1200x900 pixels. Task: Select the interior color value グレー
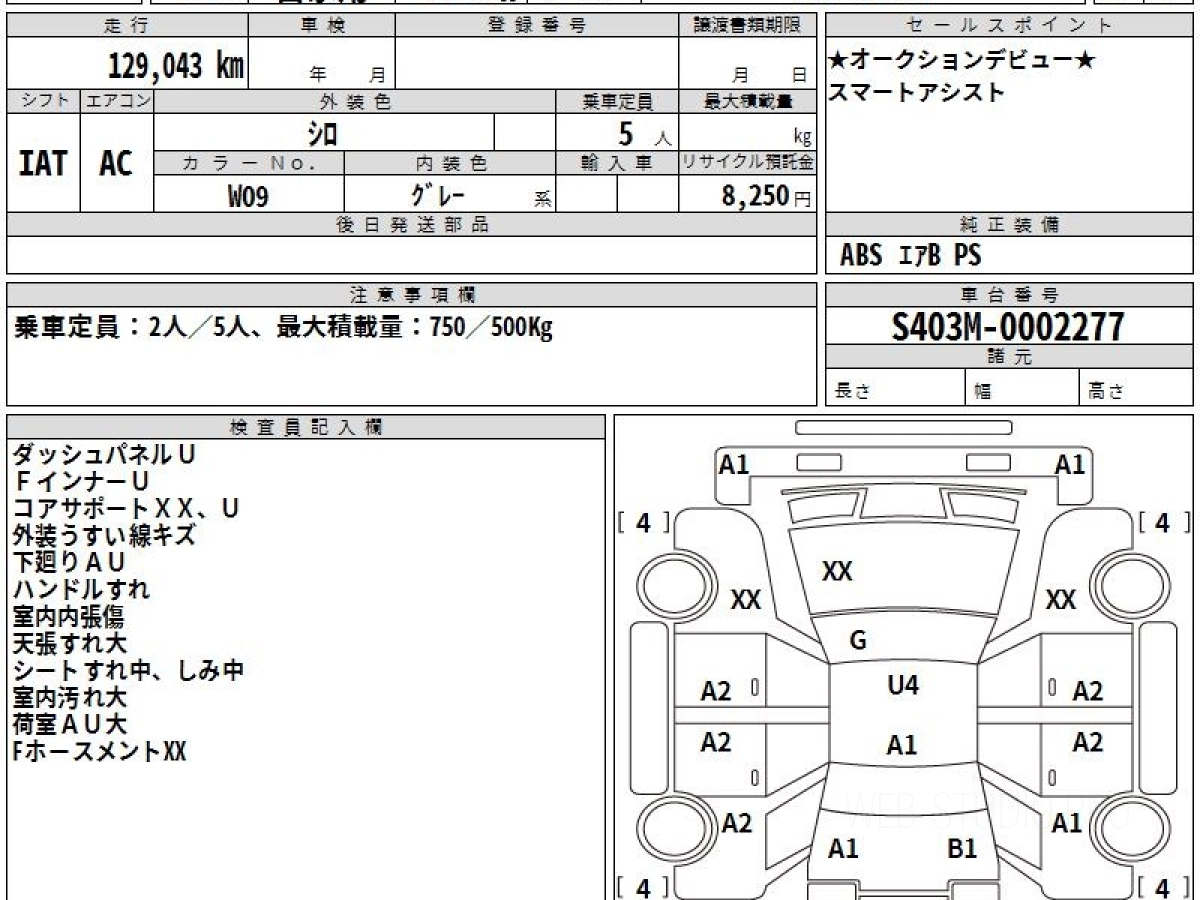pos(439,195)
